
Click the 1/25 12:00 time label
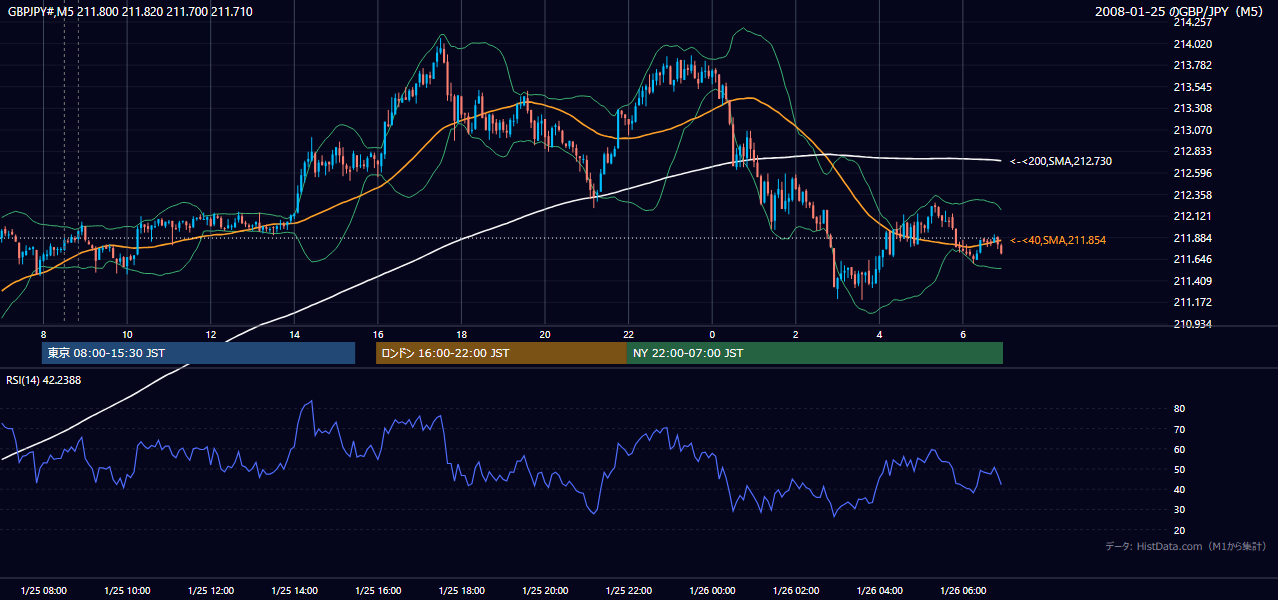click(211, 590)
